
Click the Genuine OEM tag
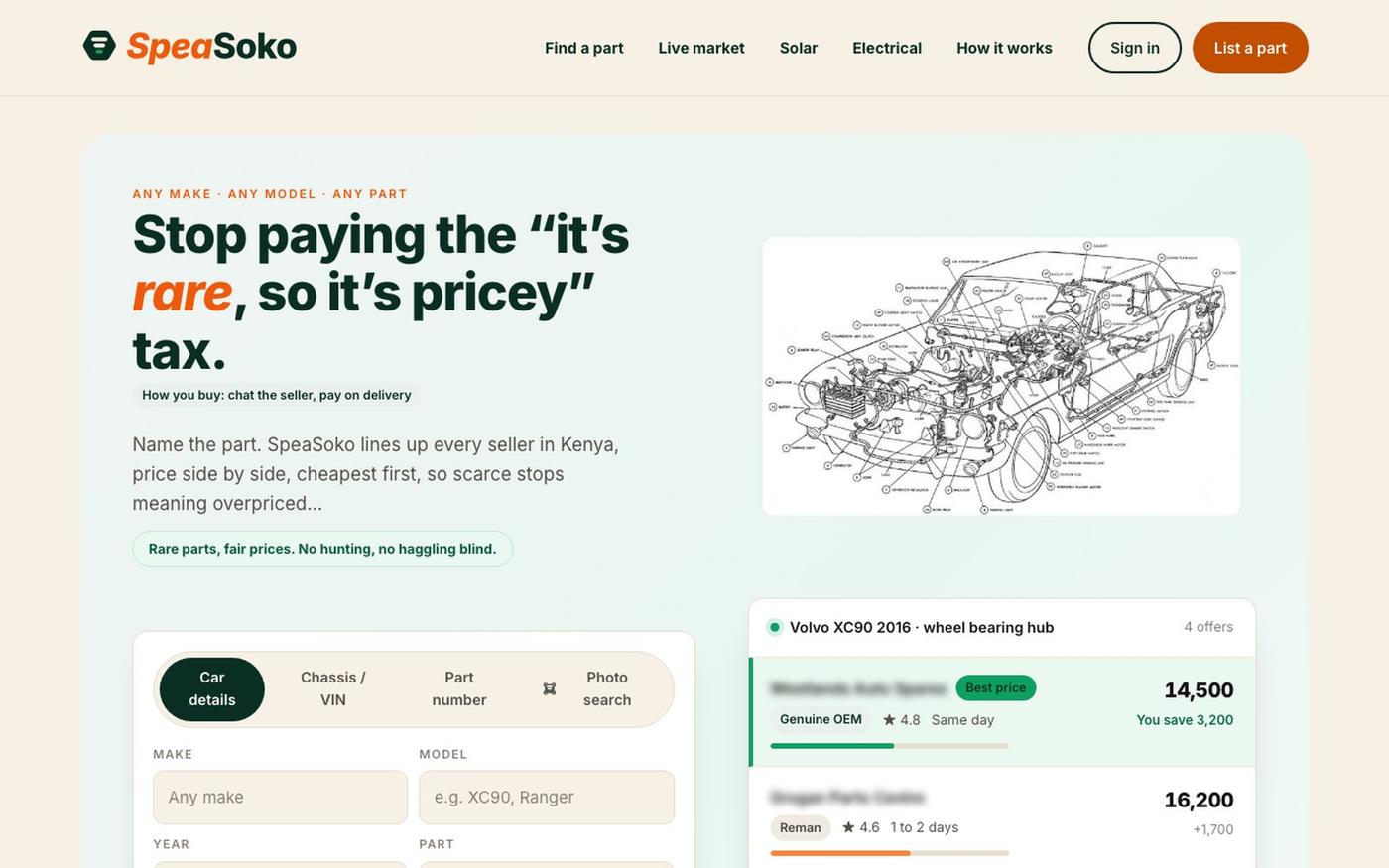click(821, 719)
